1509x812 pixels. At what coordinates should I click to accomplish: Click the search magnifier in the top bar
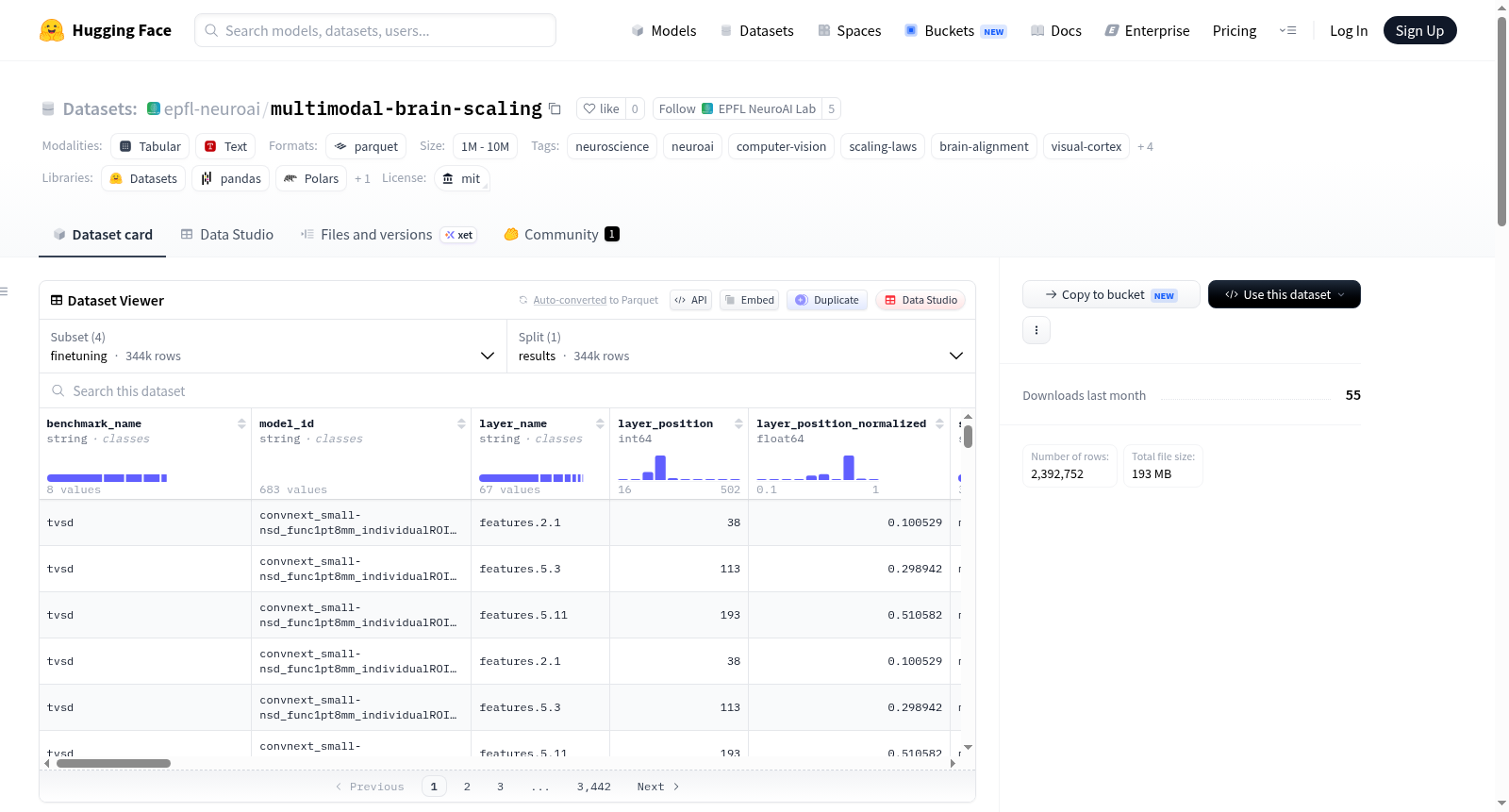pyautogui.click(x=211, y=30)
